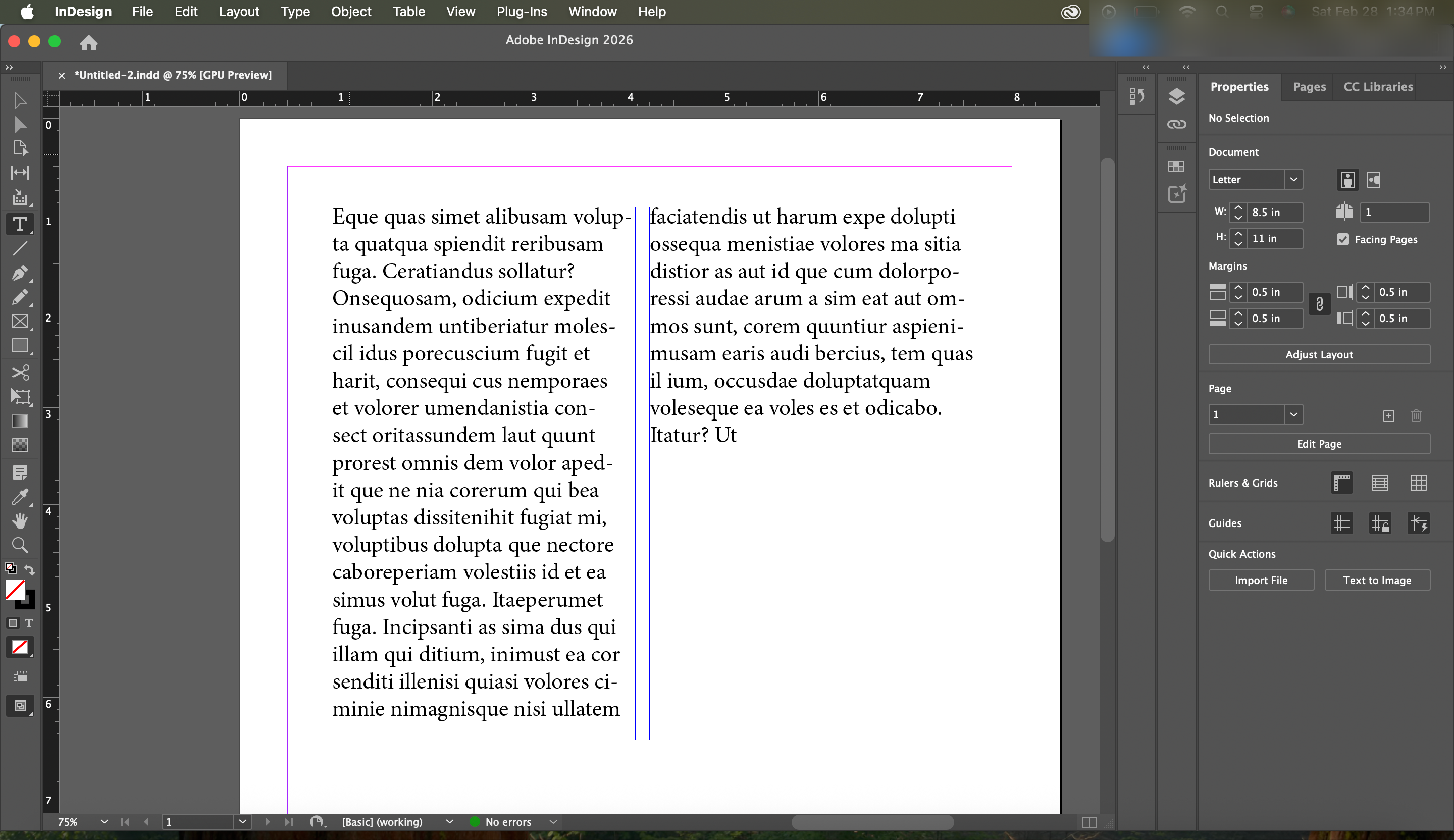Open the Links panel icon
The height and width of the screenshot is (840, 1454).
(1176, 124)
